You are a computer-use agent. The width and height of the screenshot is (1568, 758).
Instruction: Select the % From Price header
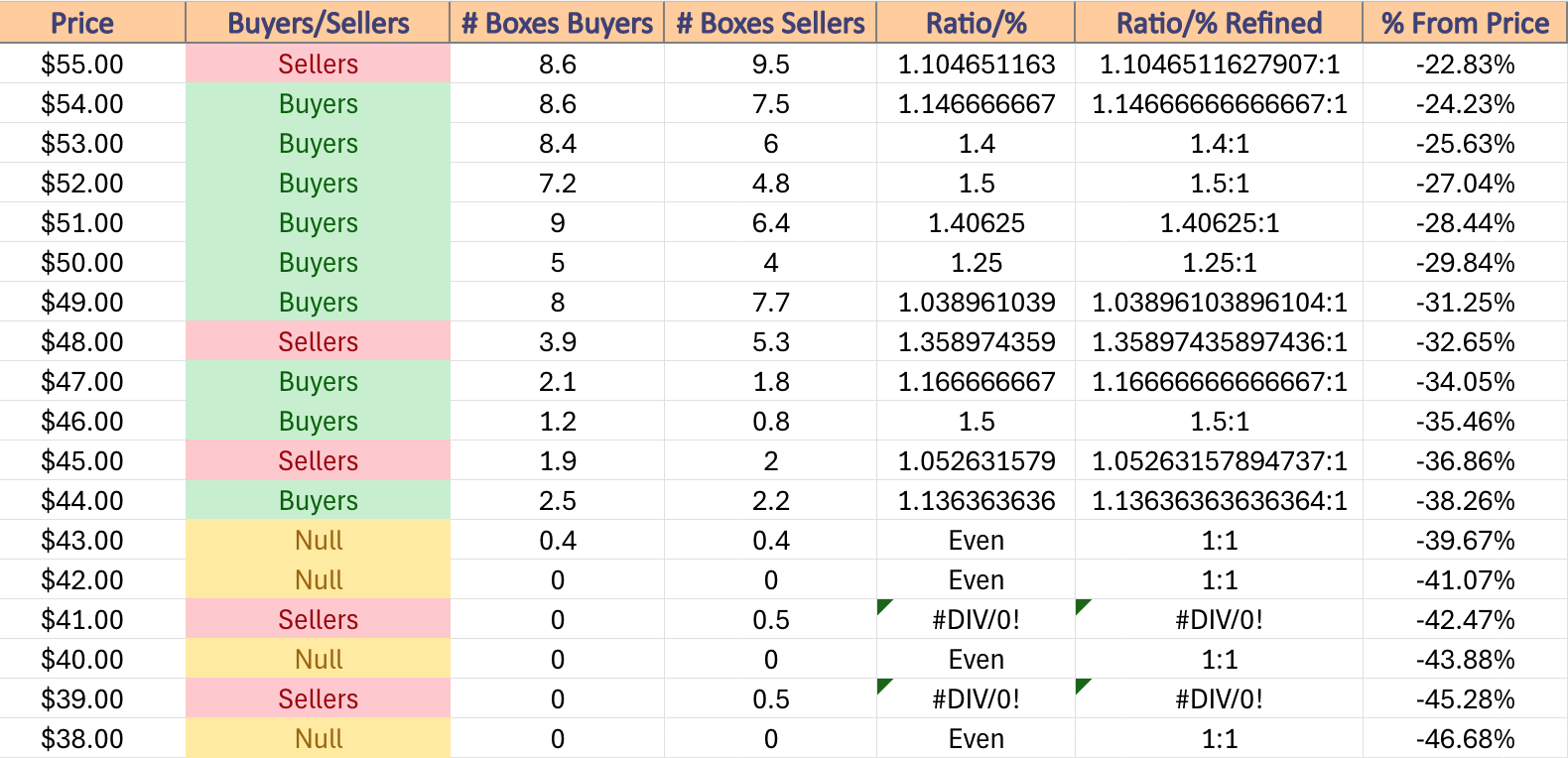[x=1465, y=22]
